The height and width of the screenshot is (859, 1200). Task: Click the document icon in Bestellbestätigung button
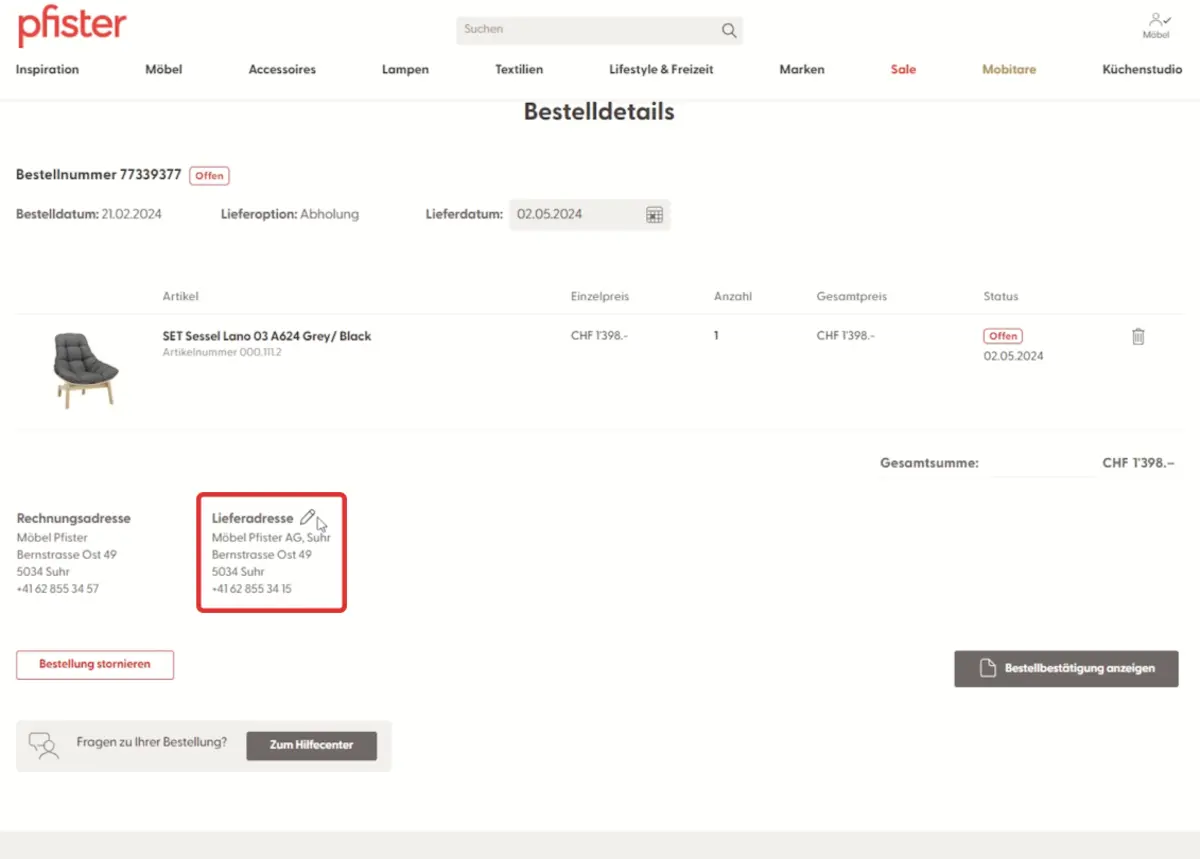987,669
